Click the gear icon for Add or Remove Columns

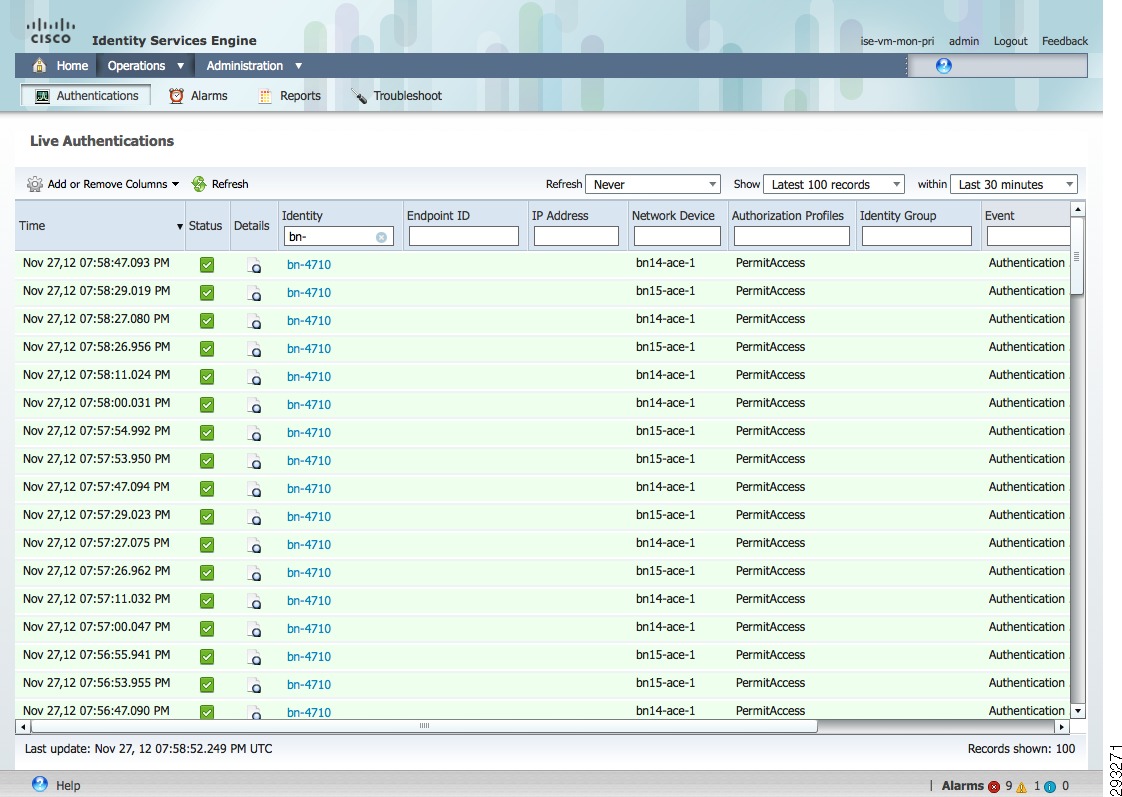coord(34,184)
